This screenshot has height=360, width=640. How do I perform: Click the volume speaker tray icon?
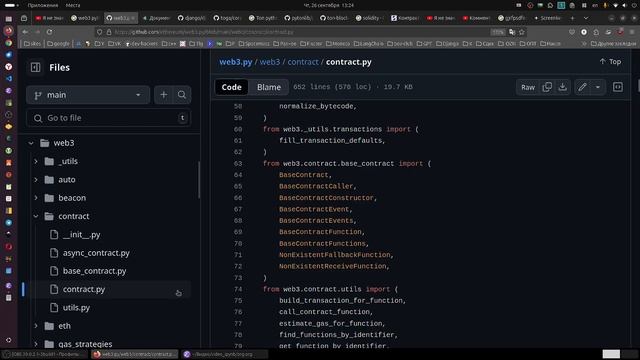[x=625, y=5]
